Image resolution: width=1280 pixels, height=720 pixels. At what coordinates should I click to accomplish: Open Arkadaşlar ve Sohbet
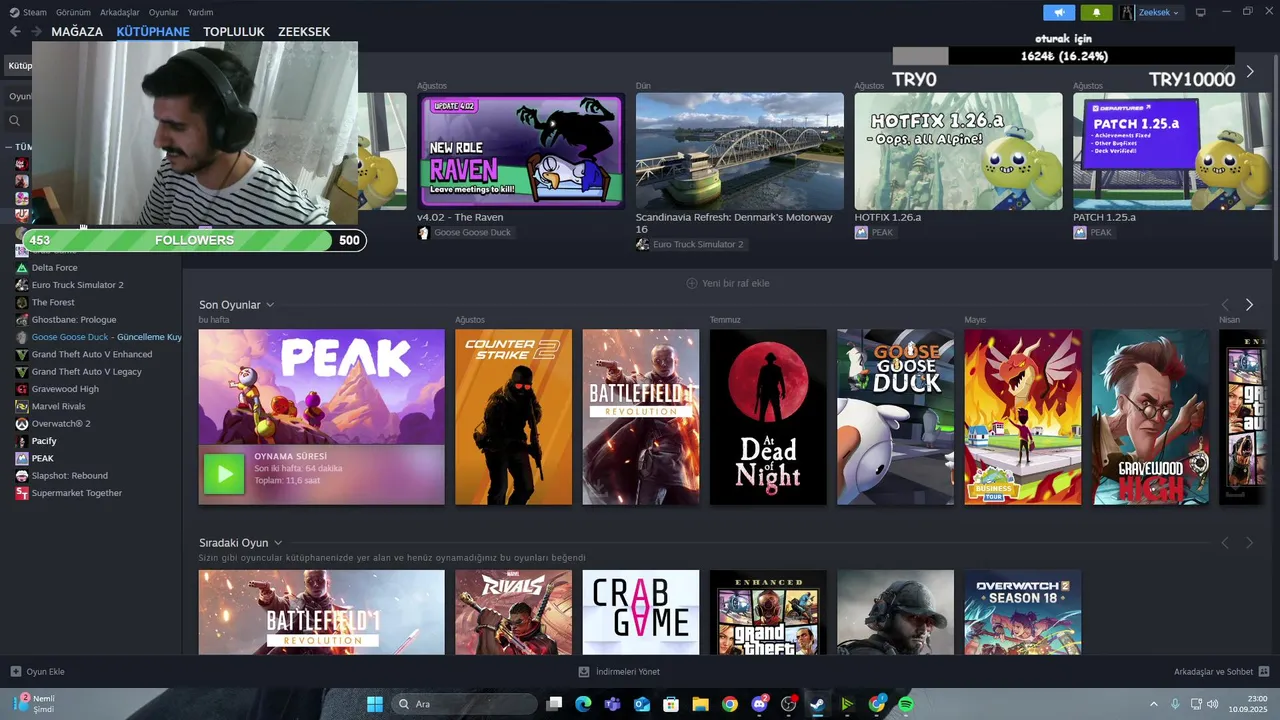coord(1222,672)
